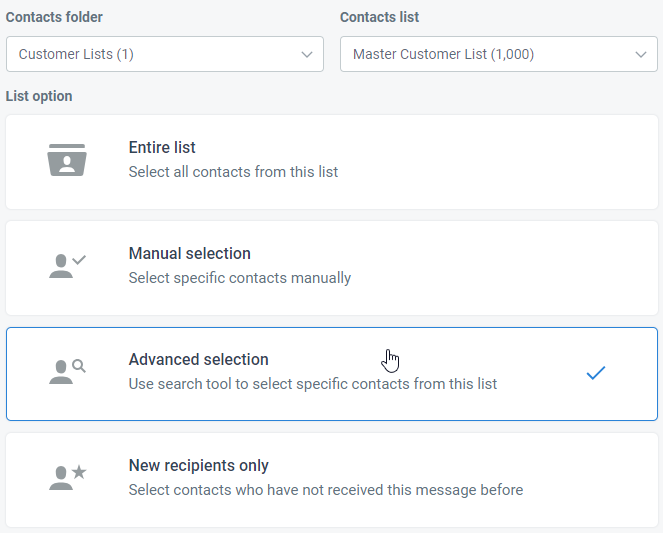
Task: Click 'Select specific contacts manually' description
Action: 240,278
